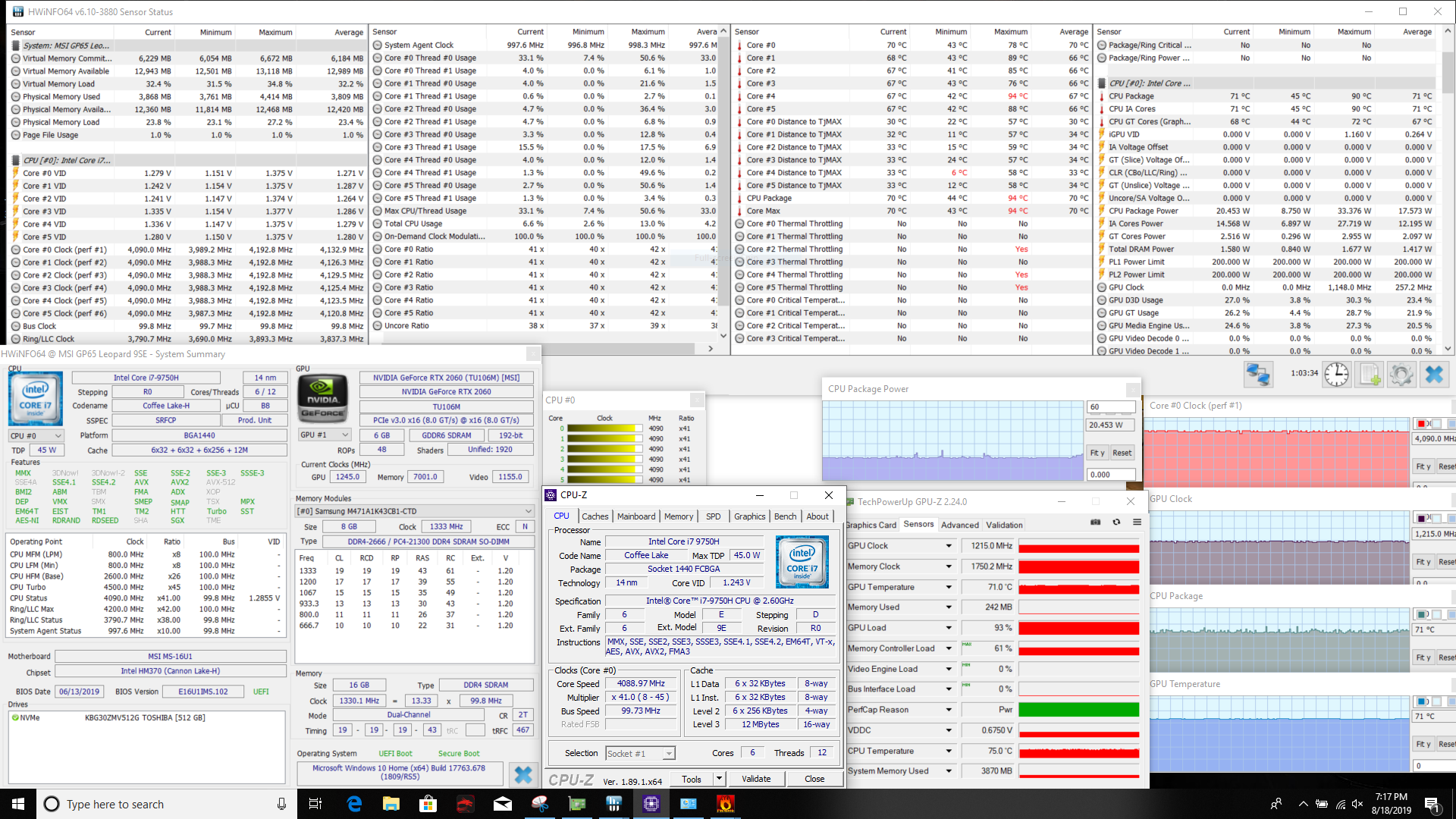Click max value field showing 60
Image resolution: width=1456 pixels, height=819 pixels.
tap(1110, 406)
